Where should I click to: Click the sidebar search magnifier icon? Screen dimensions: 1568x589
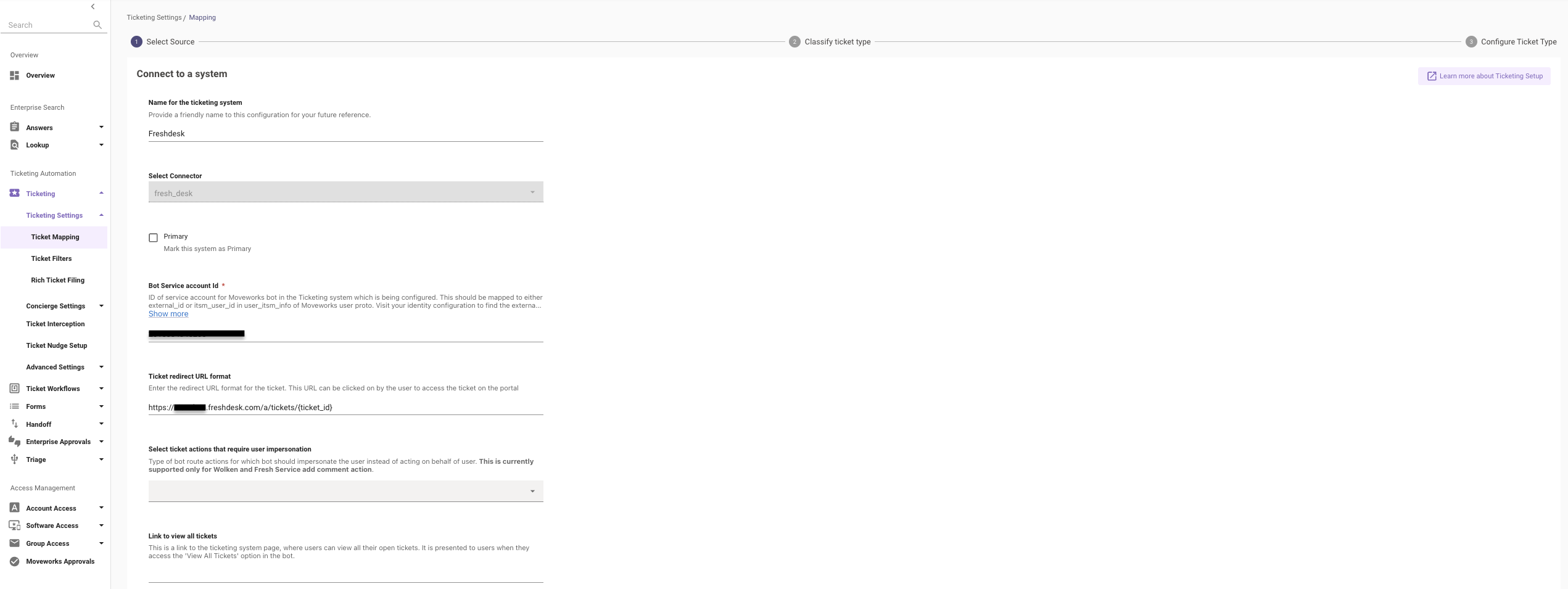(x=97, y=25)
